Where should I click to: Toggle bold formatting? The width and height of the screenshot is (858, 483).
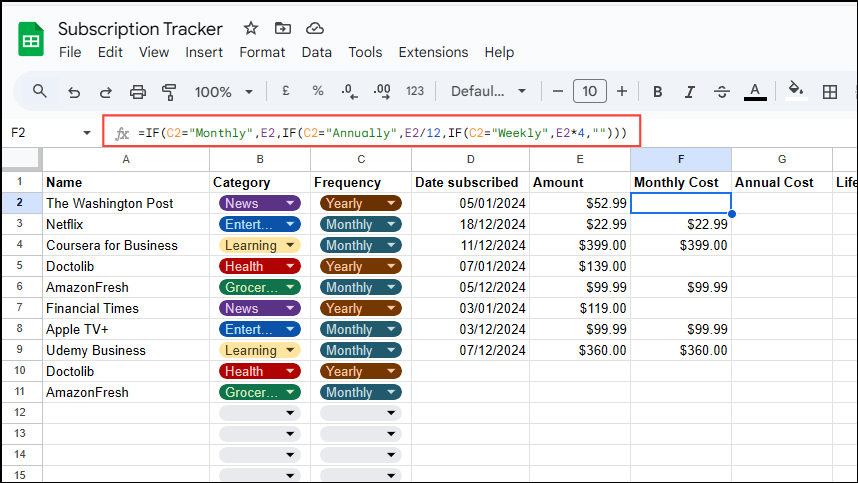click(658, 91)
